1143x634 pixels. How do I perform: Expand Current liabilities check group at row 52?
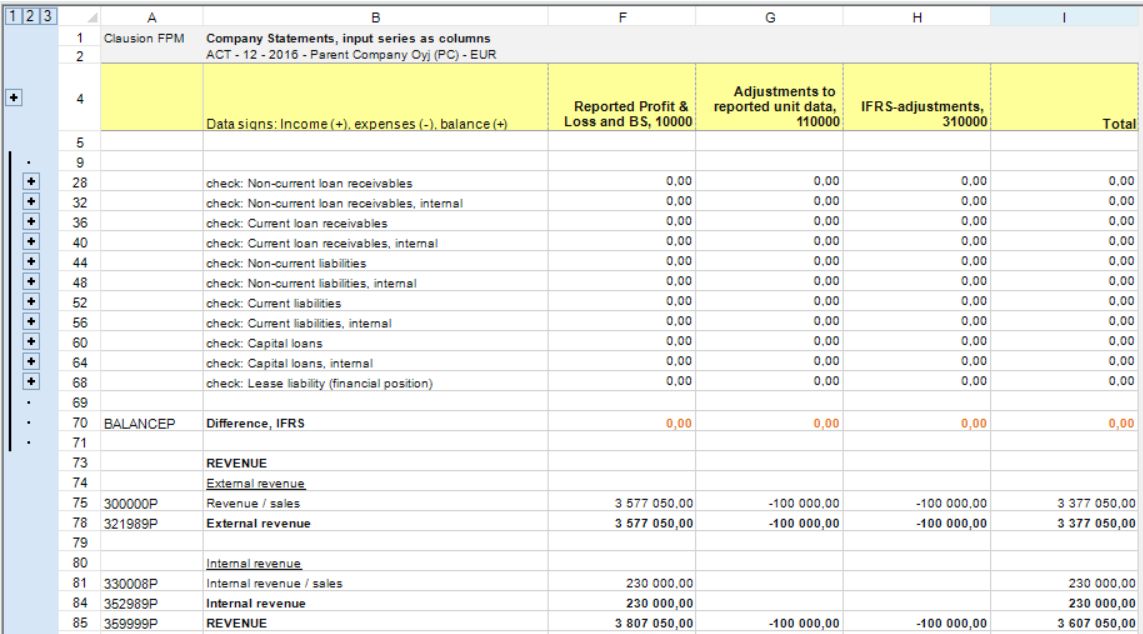pyautogui.click(x=31, y=302)
